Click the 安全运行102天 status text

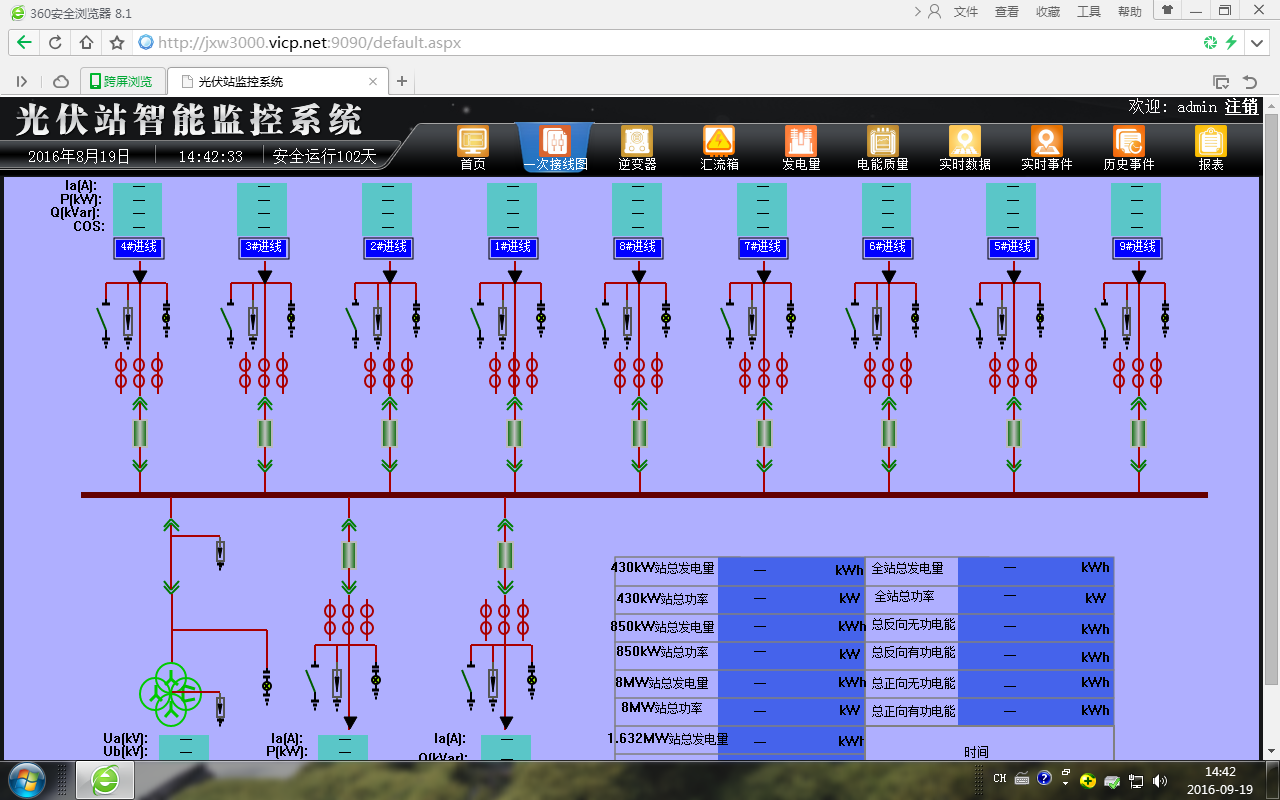click(325, 156)
